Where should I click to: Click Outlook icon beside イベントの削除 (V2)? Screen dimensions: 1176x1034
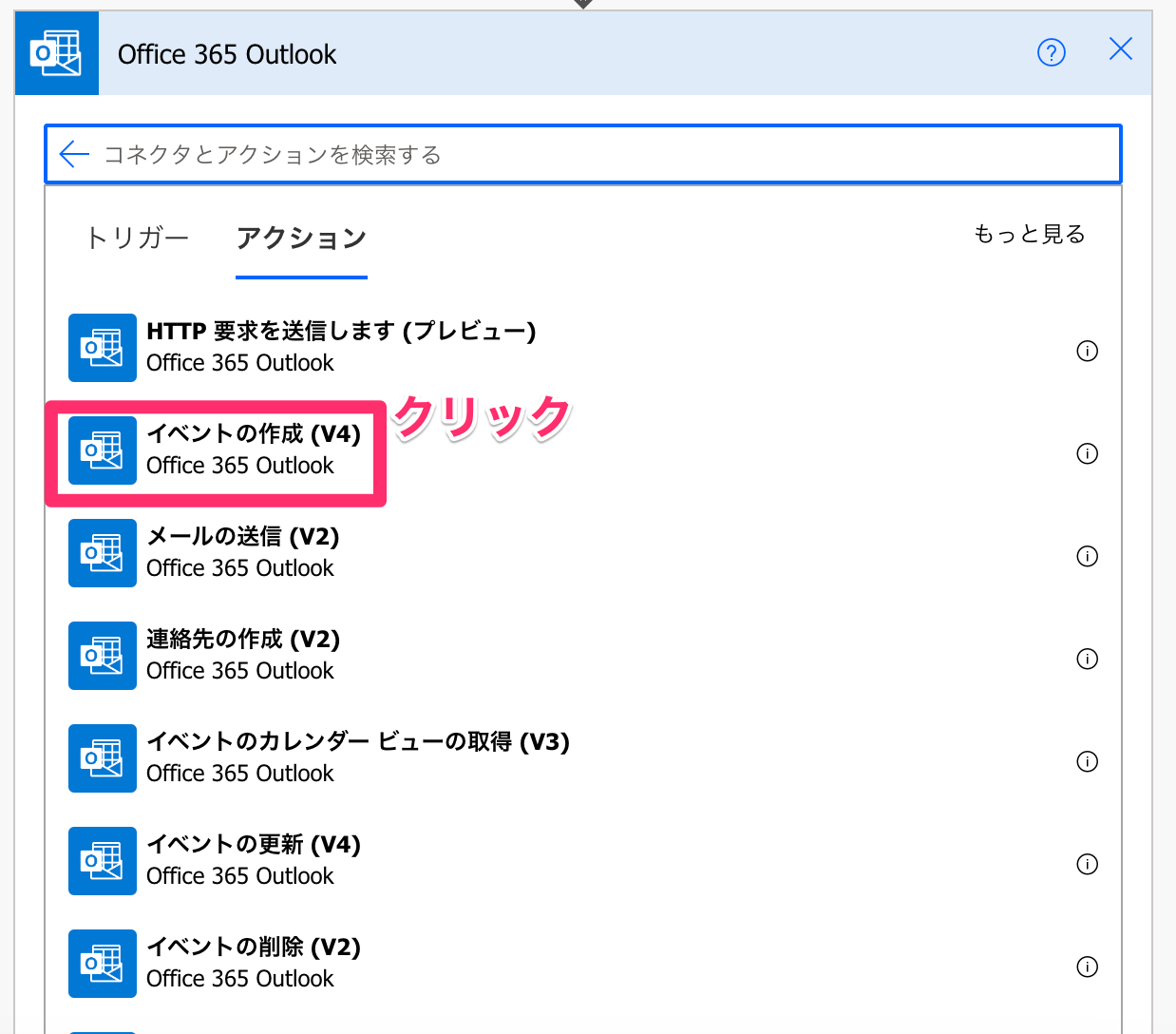click(103, 964)
